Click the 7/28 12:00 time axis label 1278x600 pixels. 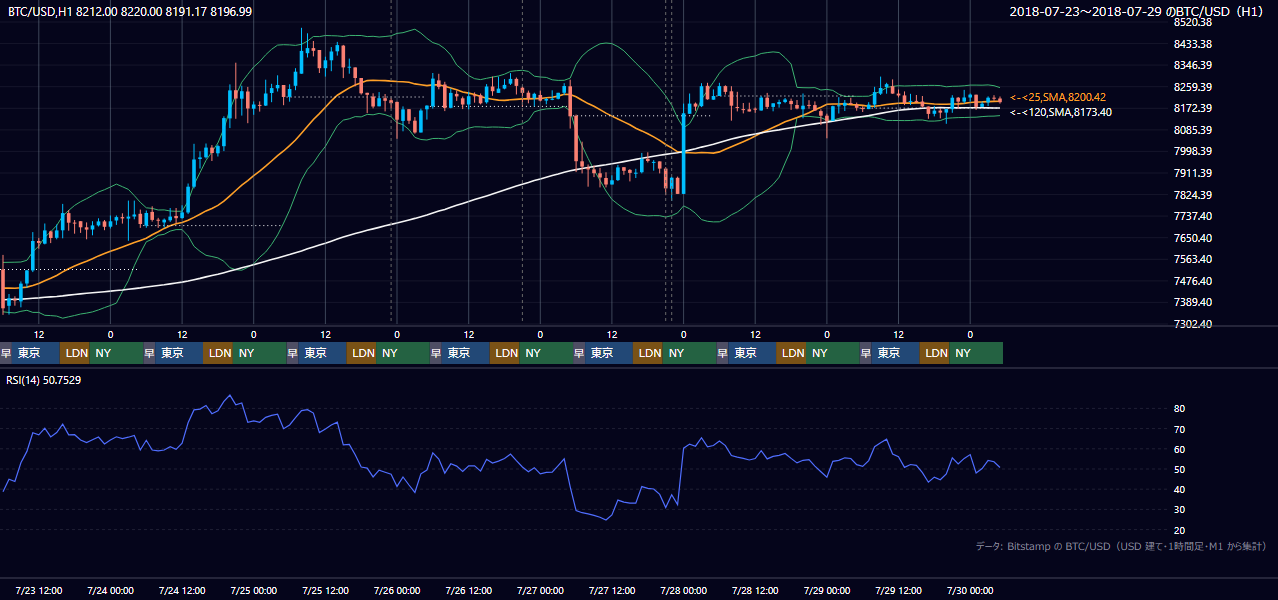tap(755, 590)
